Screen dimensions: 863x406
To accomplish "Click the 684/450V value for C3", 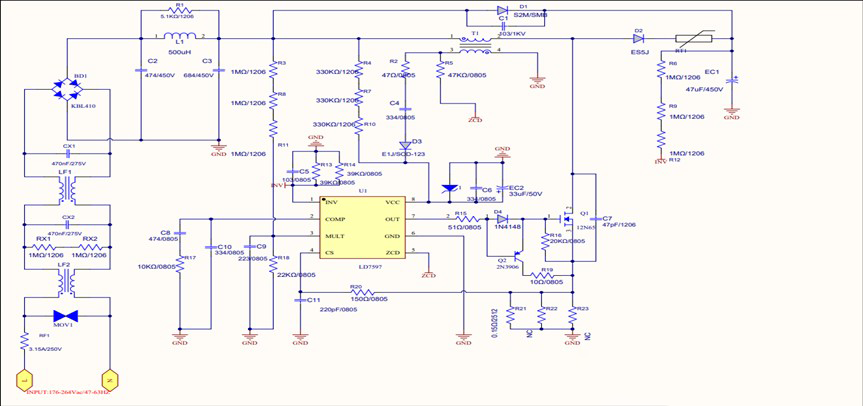I will tap(198, 75).
